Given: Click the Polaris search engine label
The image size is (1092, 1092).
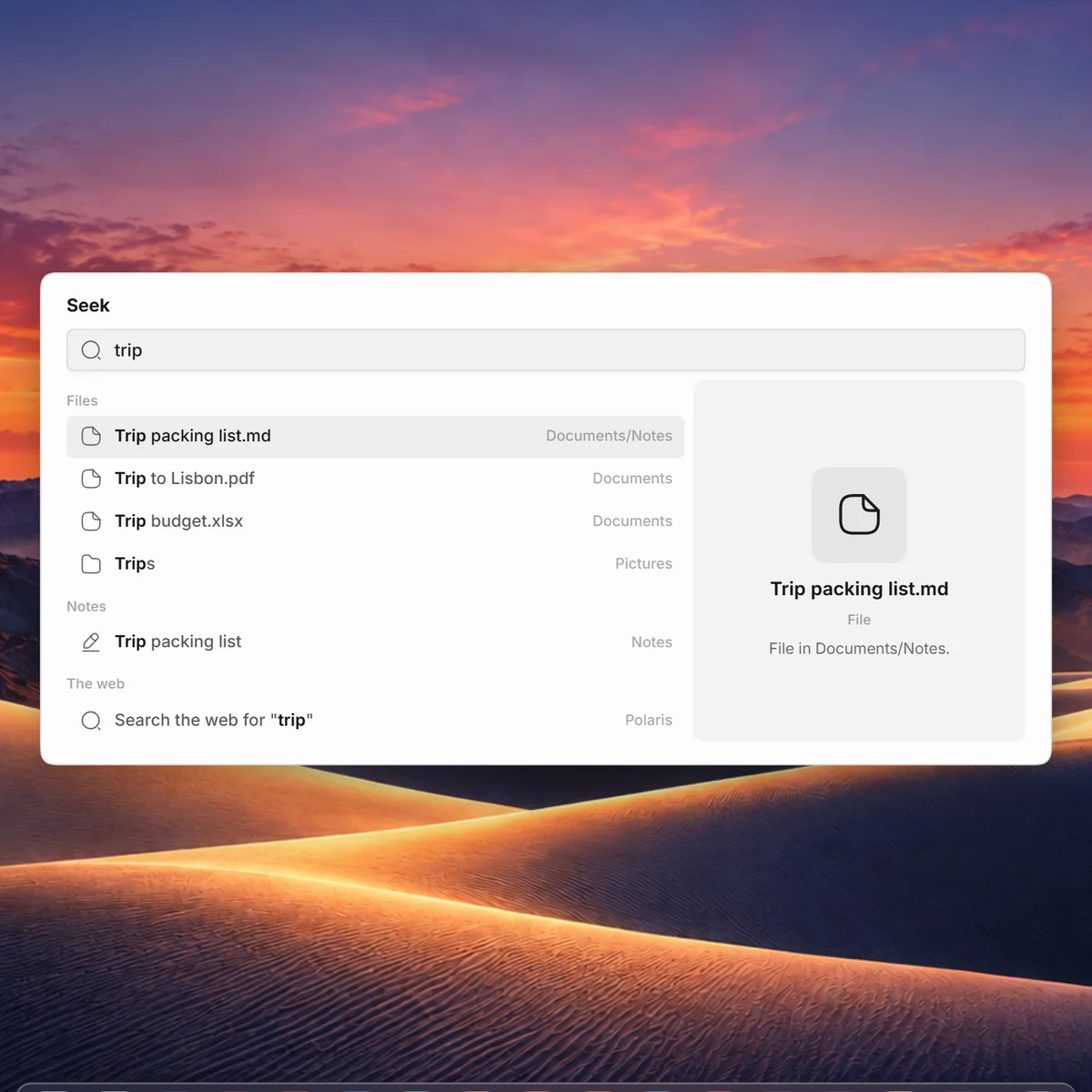Looking at the screenshot, I should tap(649, 721).
